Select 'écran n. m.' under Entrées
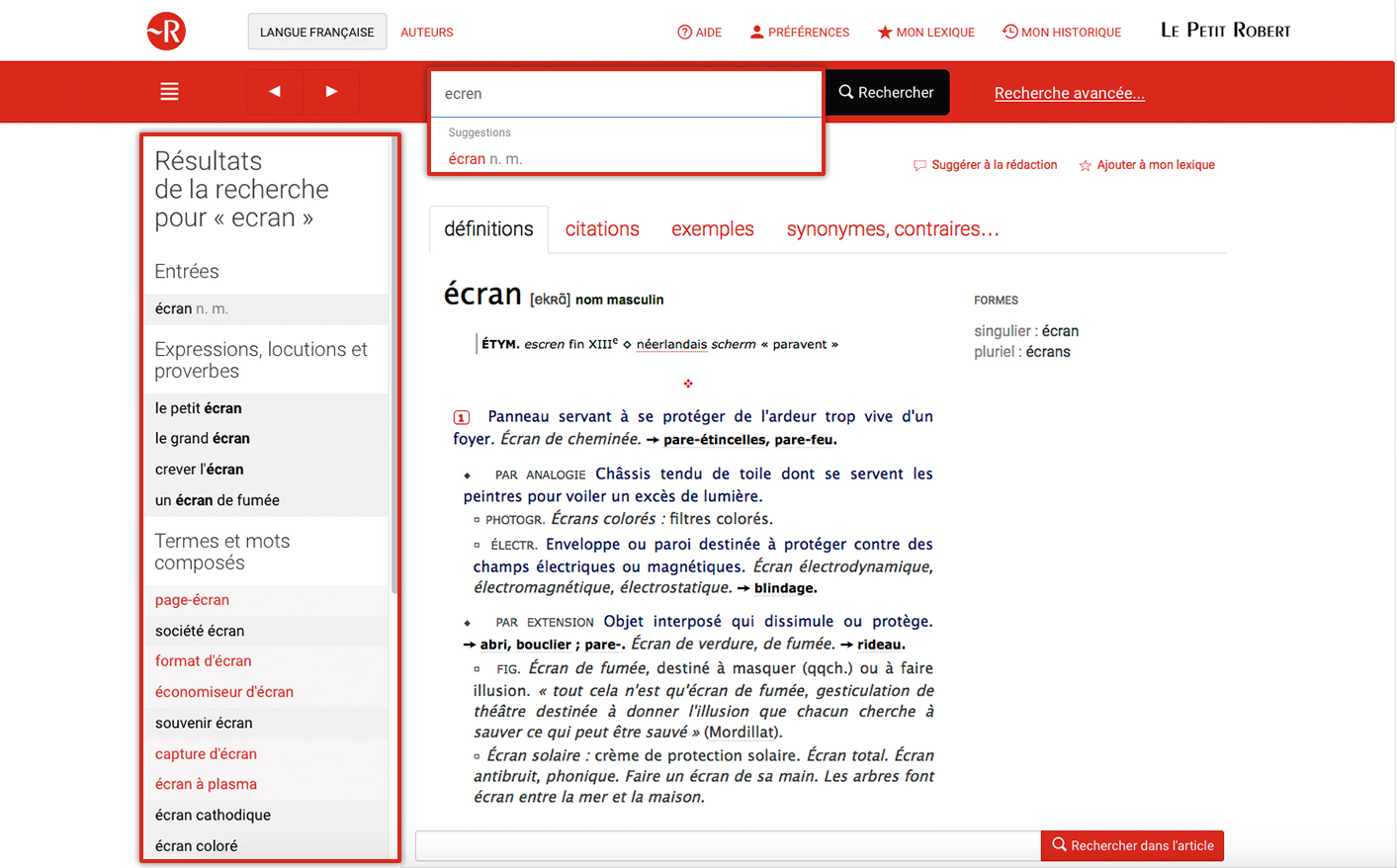This screenshot has height=868, width=1397. click(267, 308)
